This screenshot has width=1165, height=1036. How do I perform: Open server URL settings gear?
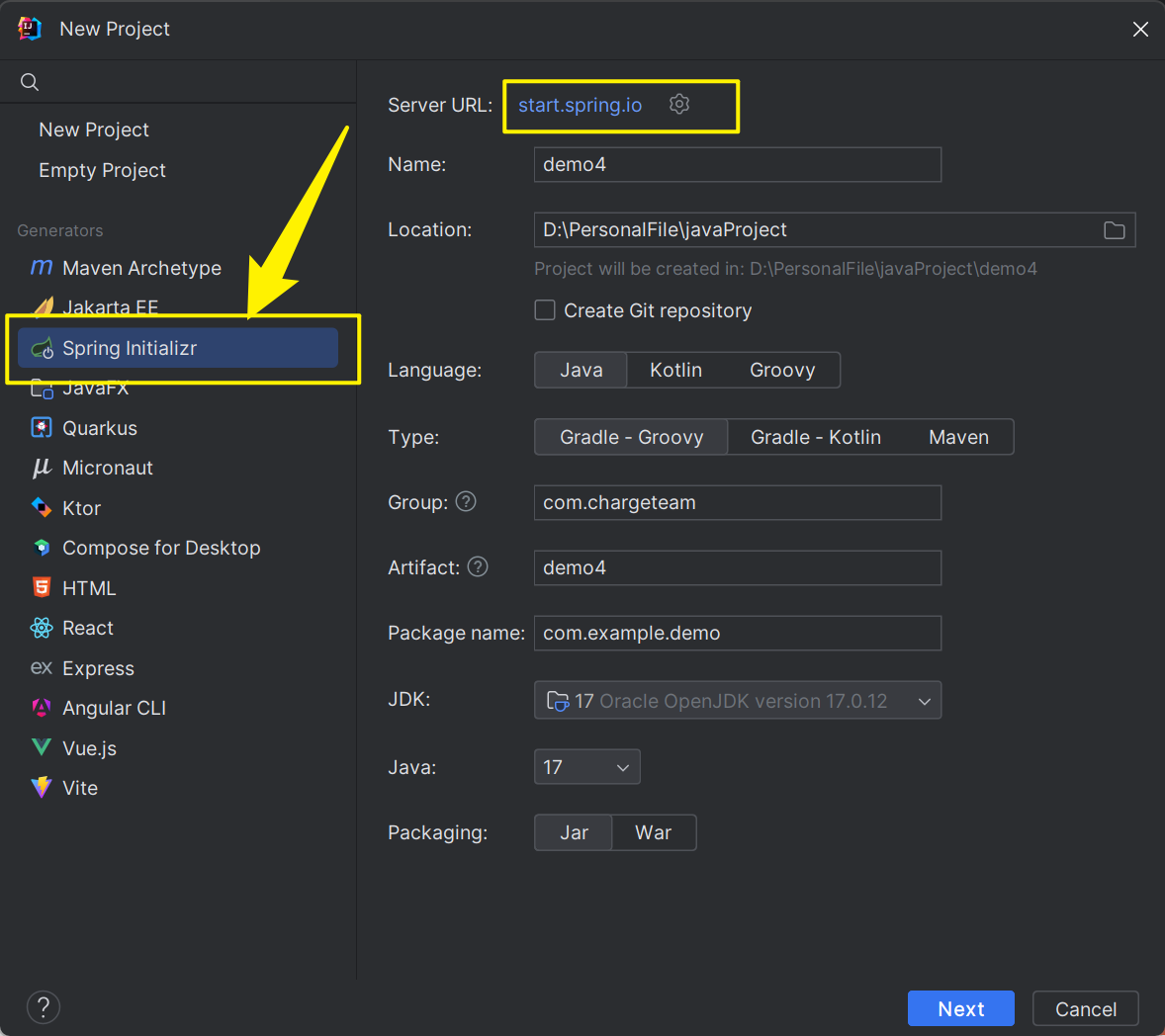click(679, 104)
